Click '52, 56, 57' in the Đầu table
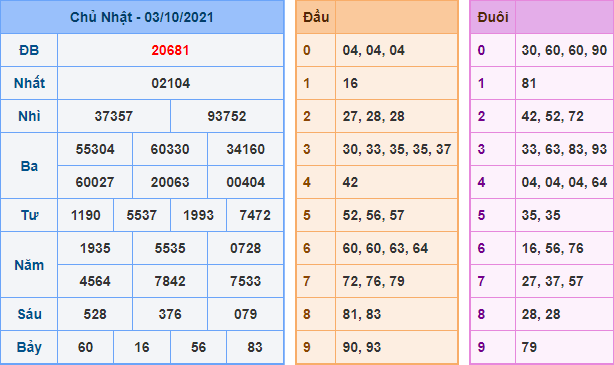The image size is (614, 365). (374, 215)
